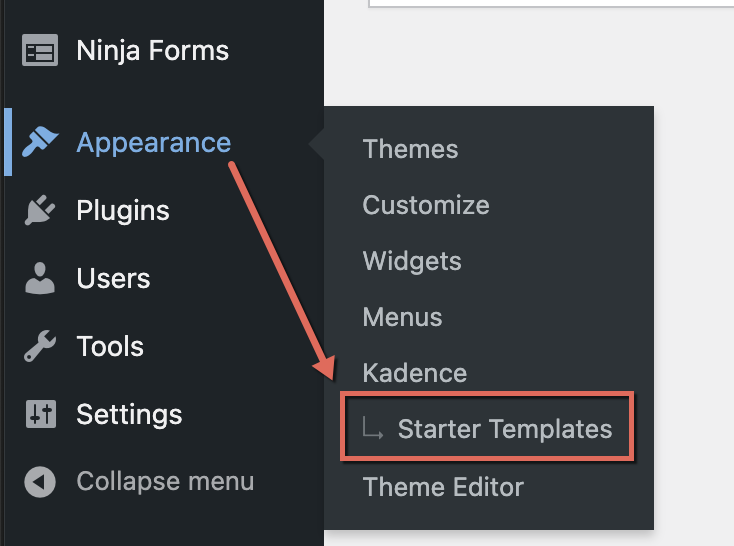Click the Plugins plug icon
The height and width of the screenshot is (546, 734).
(40, 211)
